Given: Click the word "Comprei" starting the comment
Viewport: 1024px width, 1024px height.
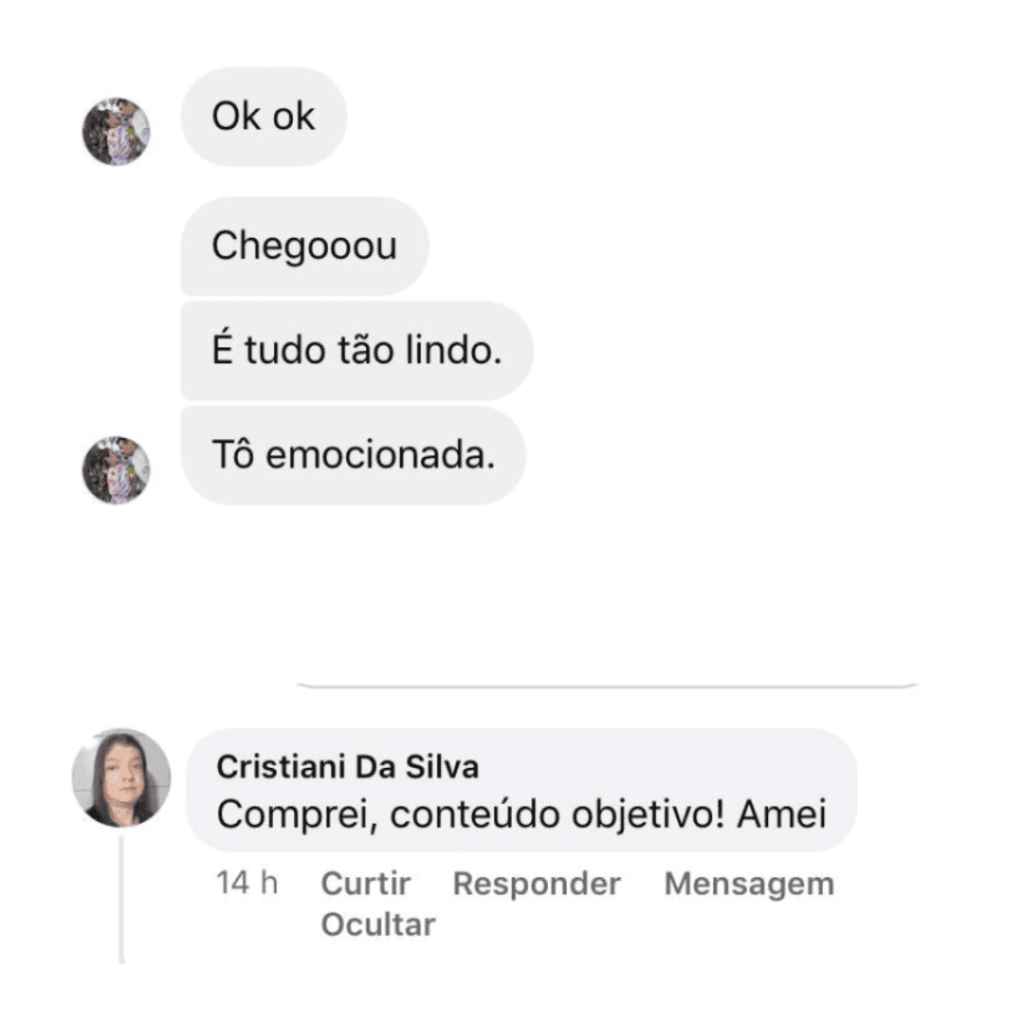Looking at the screenshot, I should point(297,816).
